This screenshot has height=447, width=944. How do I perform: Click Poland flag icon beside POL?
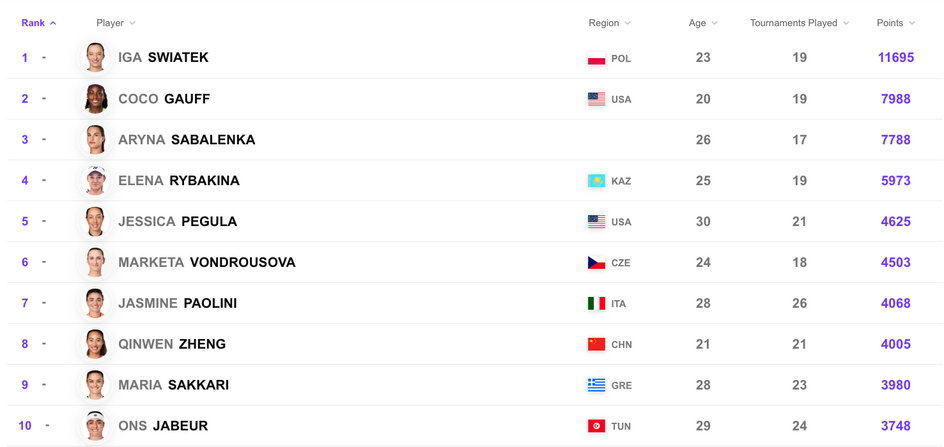tap(596, 58)
